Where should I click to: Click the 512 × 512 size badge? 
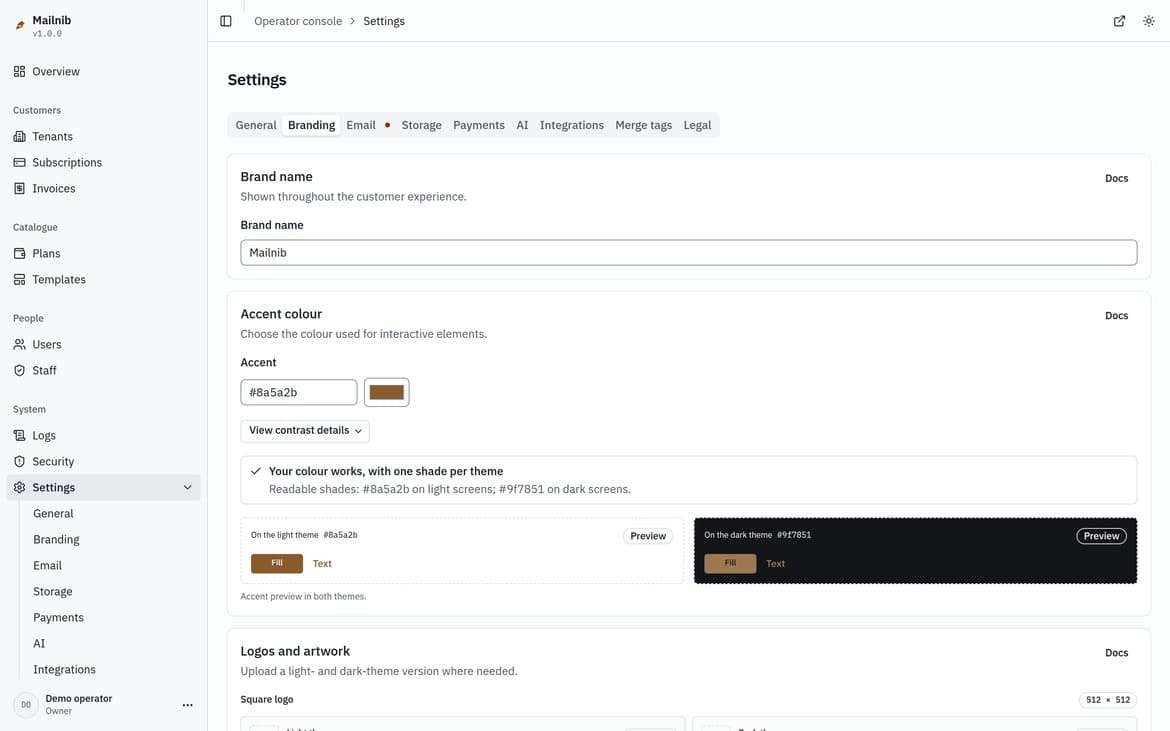[x=1107, y=700]
